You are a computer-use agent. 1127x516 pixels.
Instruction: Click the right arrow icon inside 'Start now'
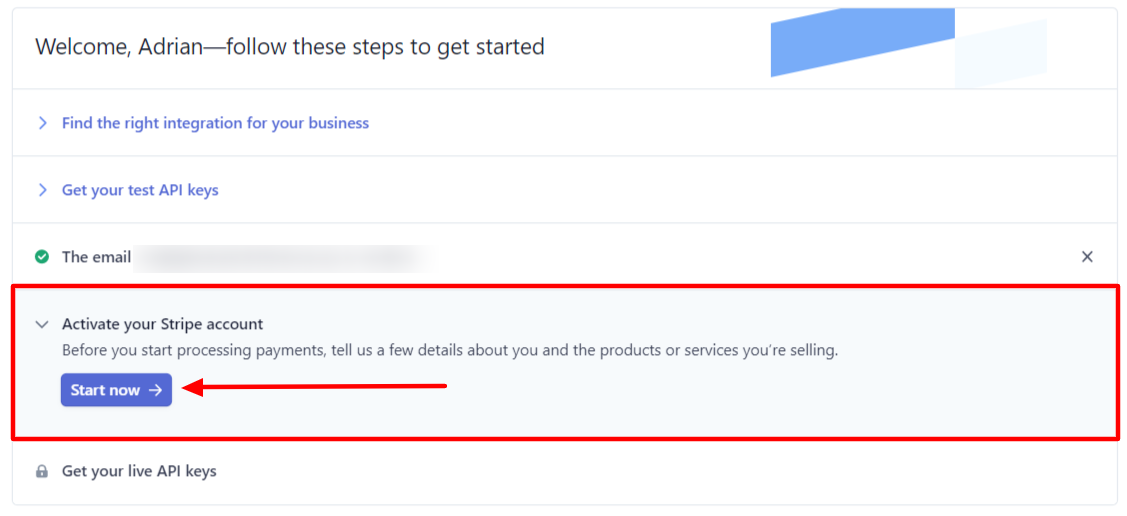point(155,390)
